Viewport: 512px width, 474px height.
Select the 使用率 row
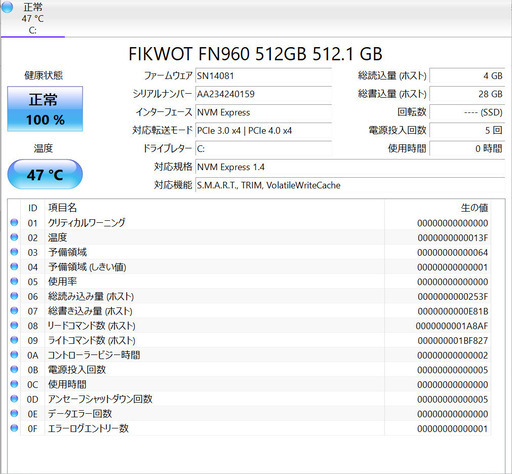(x=248, y=281)
